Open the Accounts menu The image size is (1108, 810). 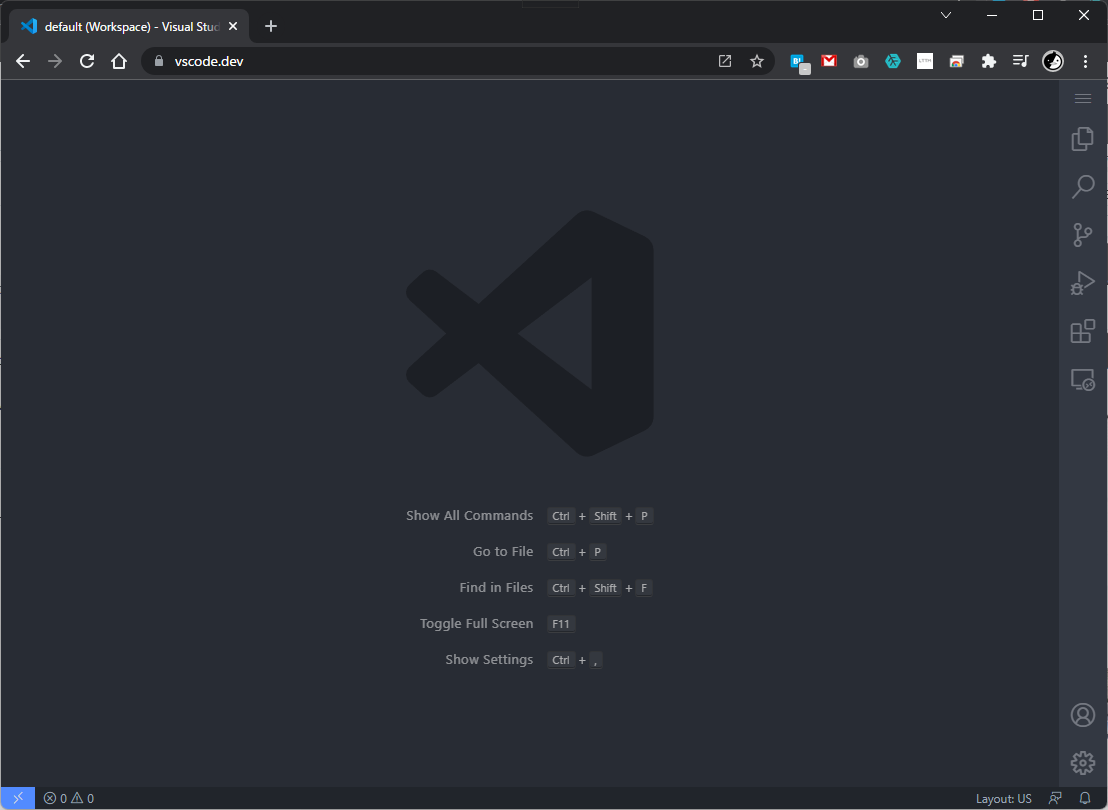click(1083, 715)
